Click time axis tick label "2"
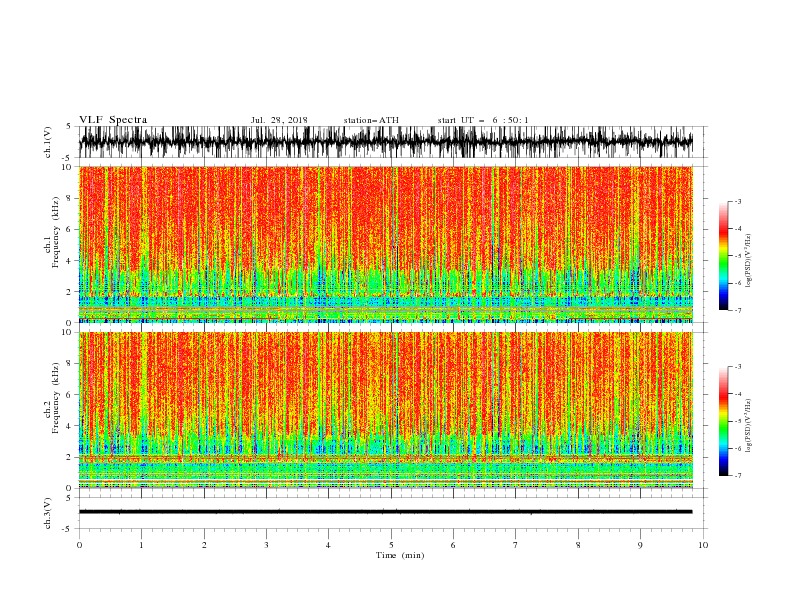The image size is (792, 612). click(204, 545)
